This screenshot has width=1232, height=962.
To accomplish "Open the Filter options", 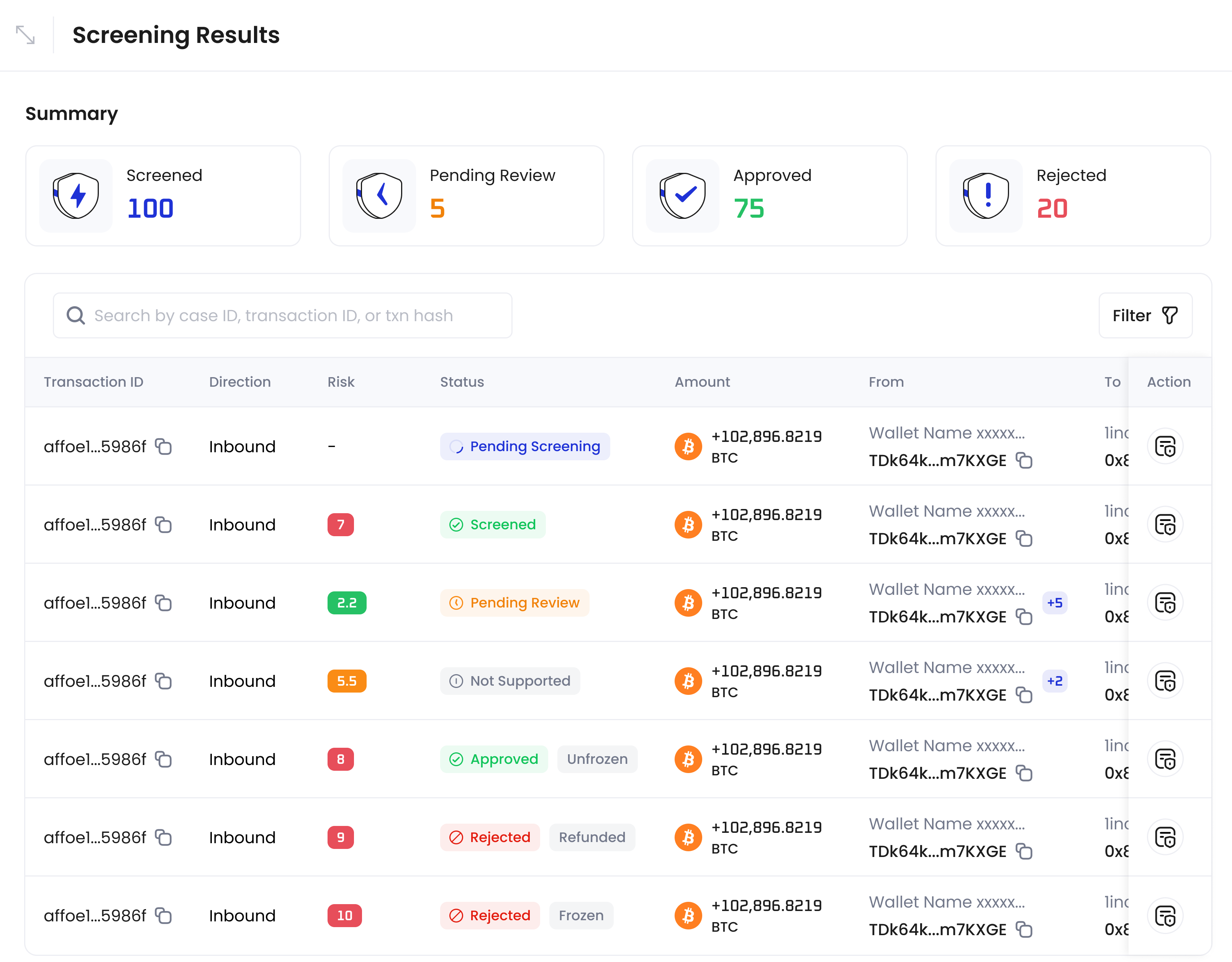I will point(1145,315).
